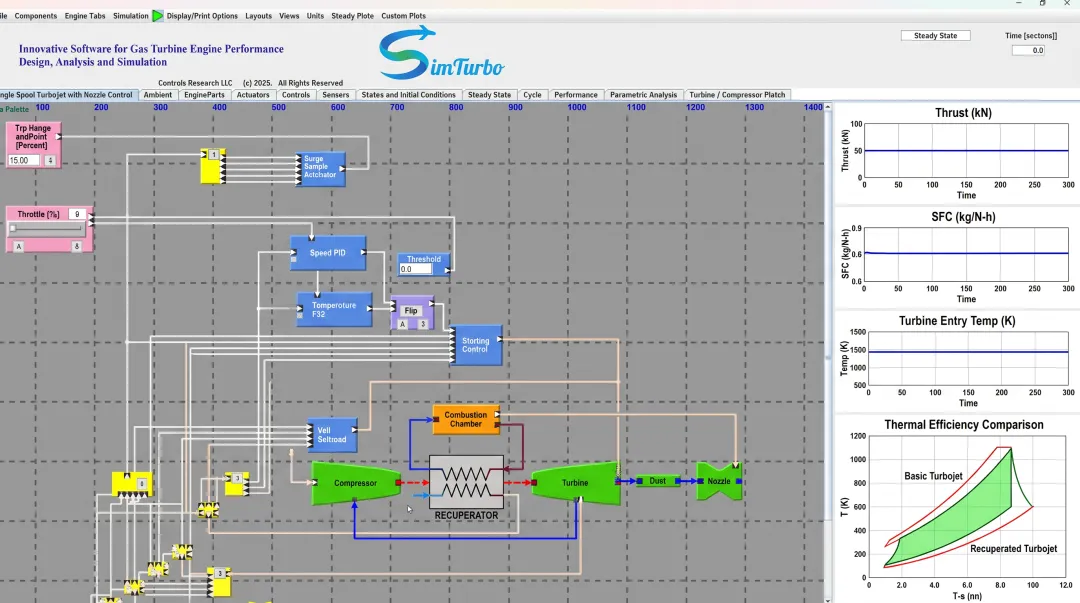
Task: Open the Simulation menu
Action: click(x=131, y=16)
